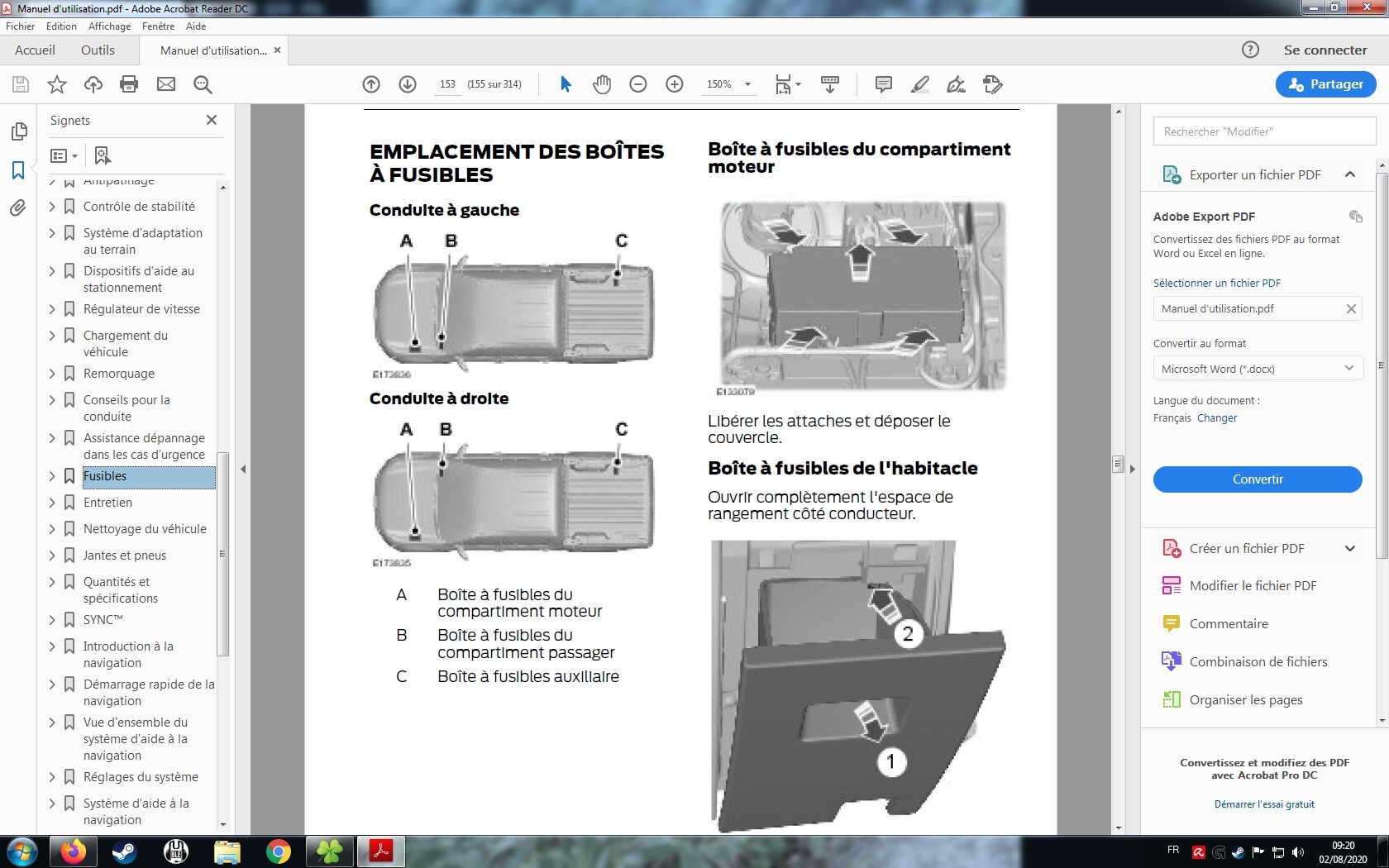The height and width of the screenshot is (868, 1389).
Task: Open Firefox from the taskbar
Action: (x=73, y=851)
